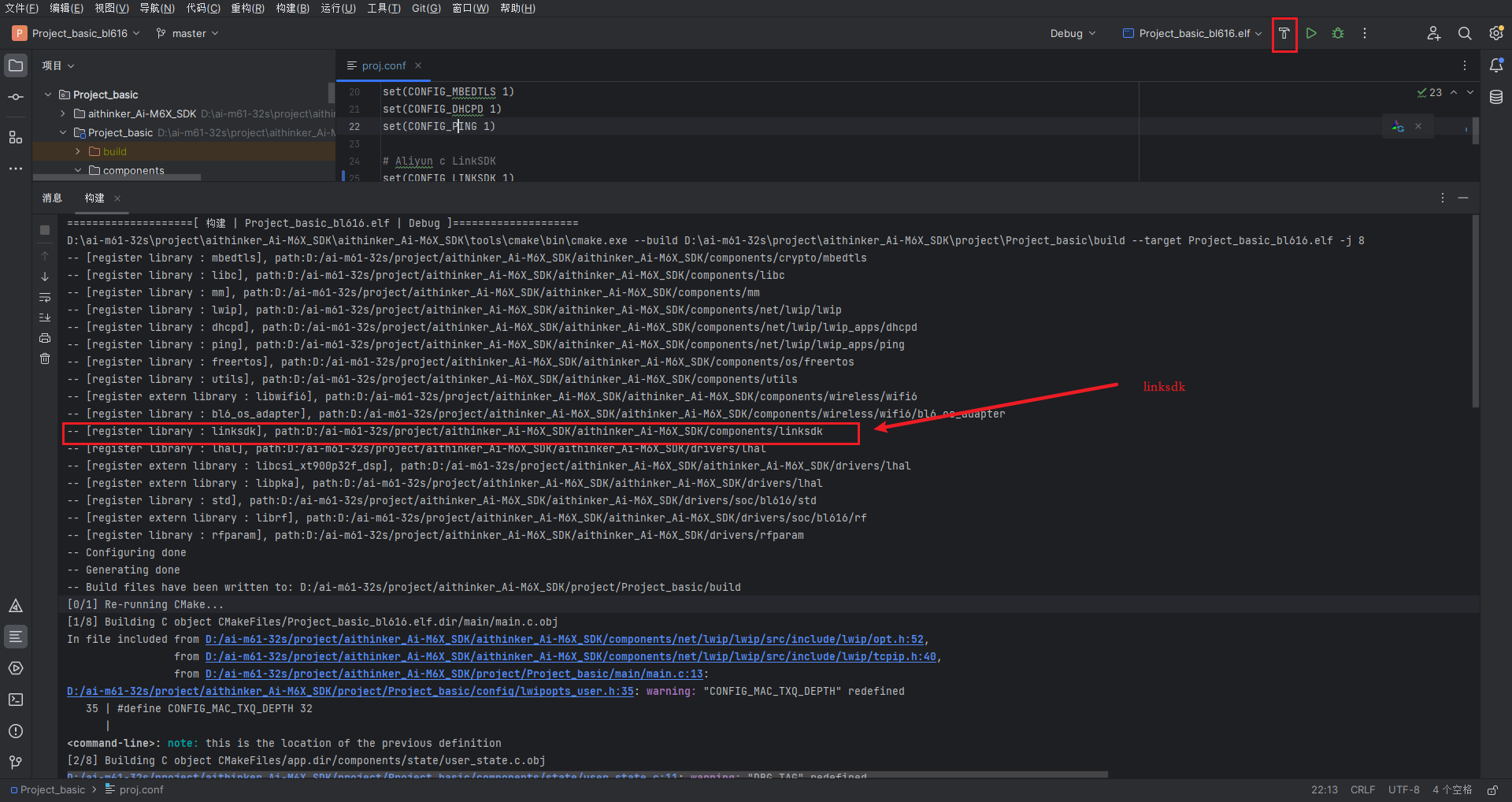This screenshot has height=802, width=1512.
Task: Go to previous highlighted problem arrow
Action: pos(1454,92)
